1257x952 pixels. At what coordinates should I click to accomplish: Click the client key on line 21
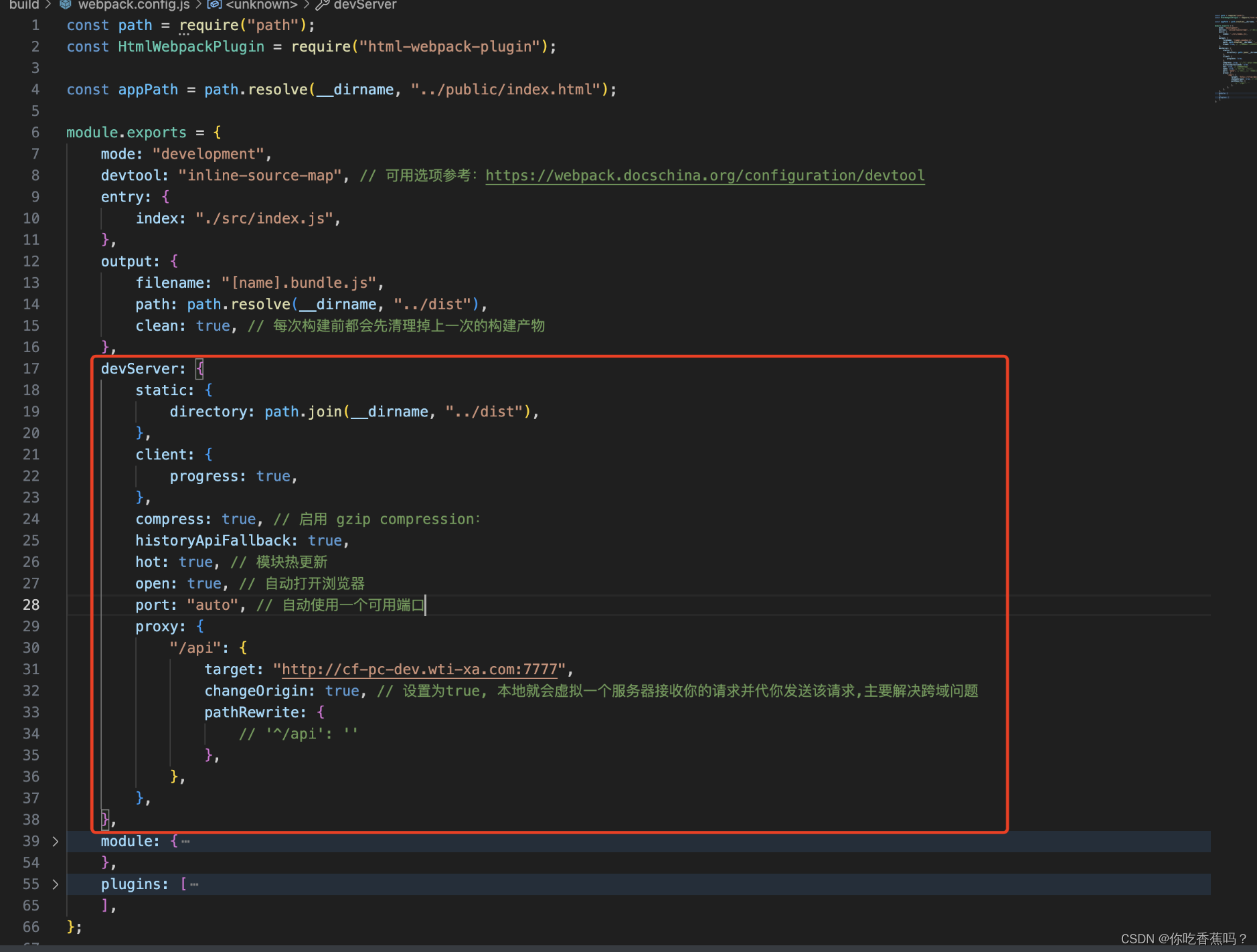[161, 455]
